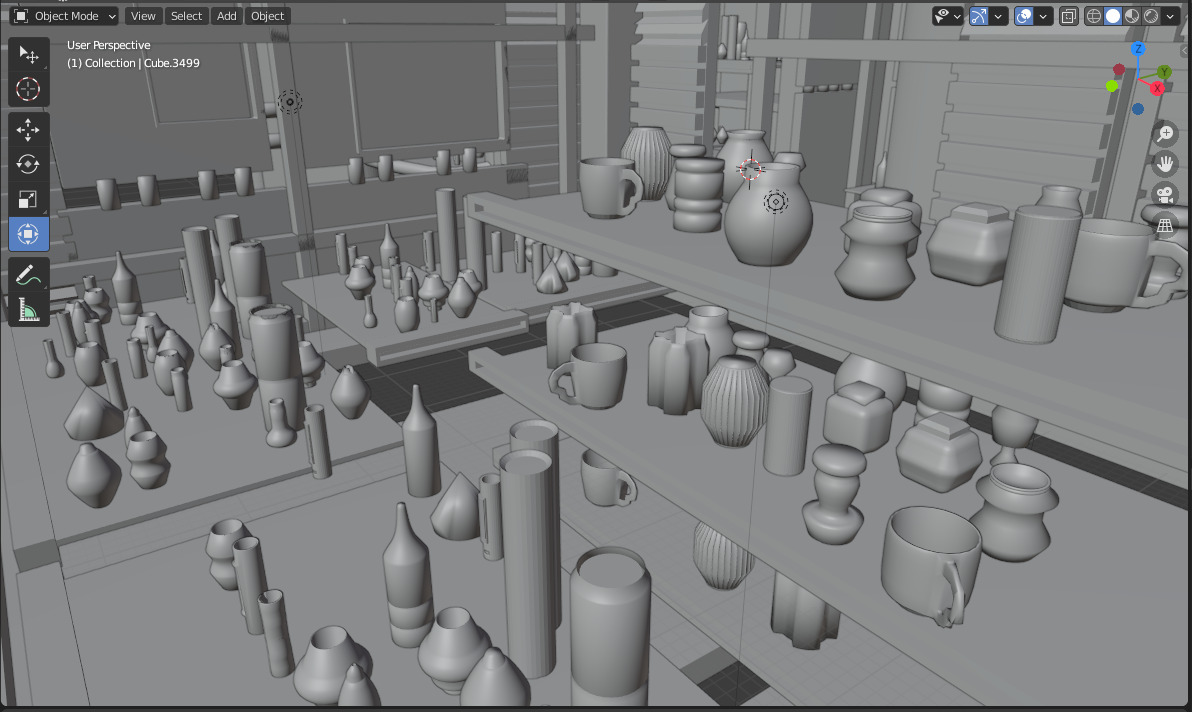Switch perspective/orthographic grid icon
1192x712 pixels.
coord(1165,224)
